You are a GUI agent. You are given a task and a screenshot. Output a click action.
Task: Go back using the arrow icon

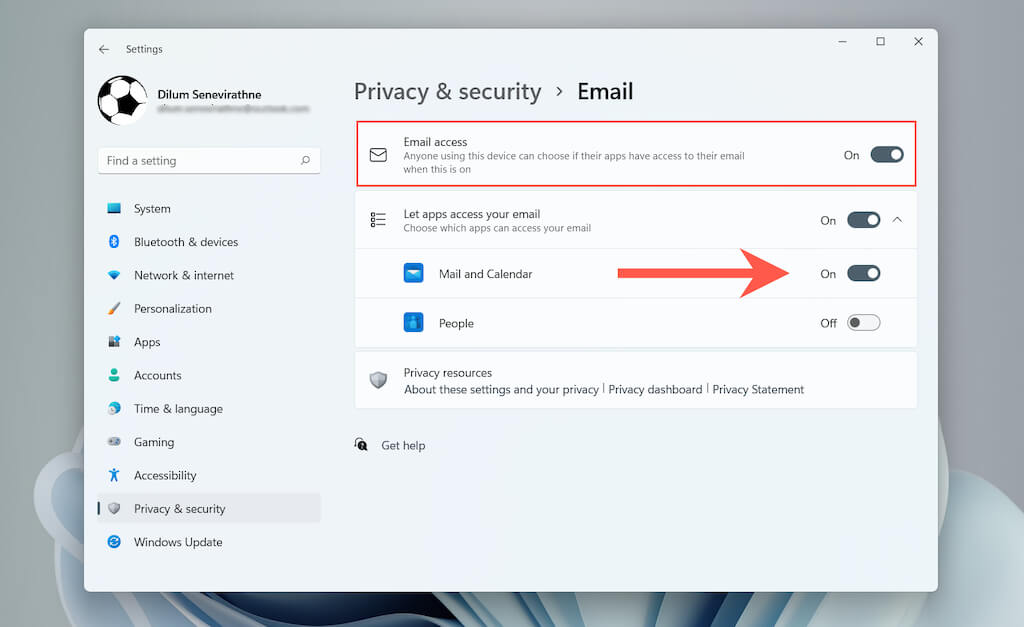coord(104,49)
